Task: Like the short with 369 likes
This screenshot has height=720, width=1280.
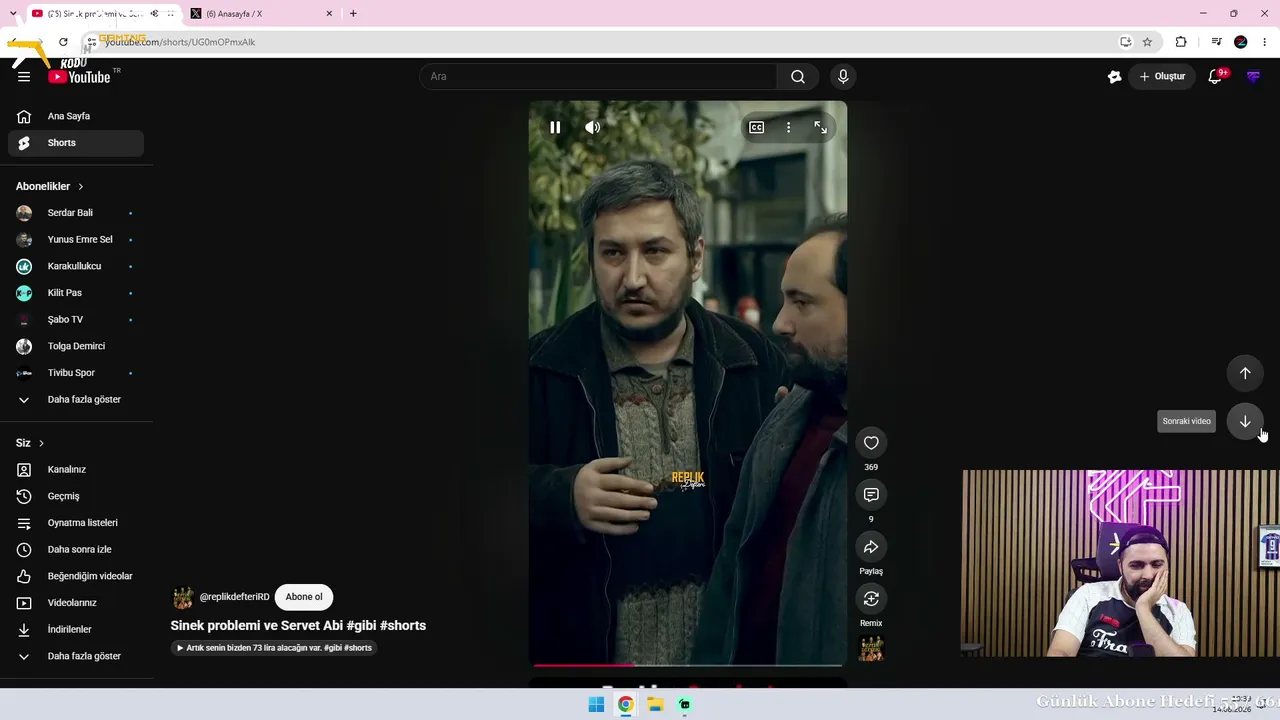Action: [871, 443]
